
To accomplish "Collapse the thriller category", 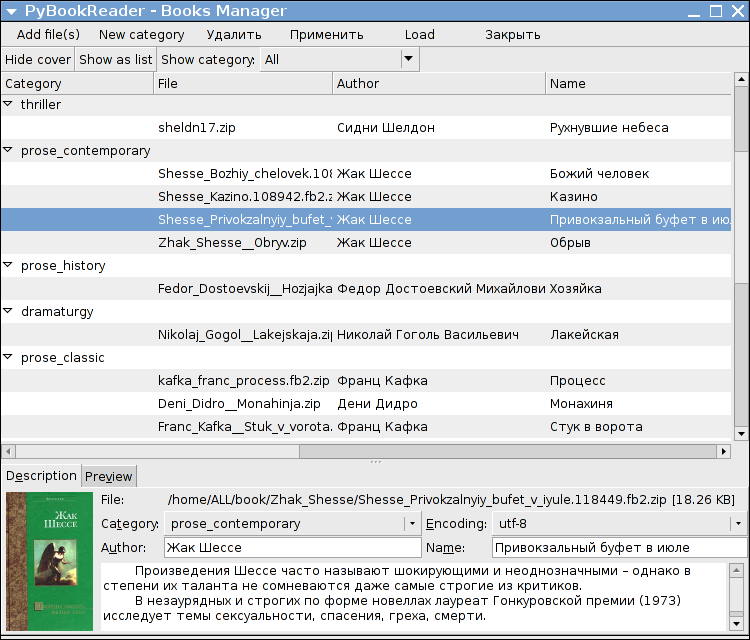I will 8,104.
